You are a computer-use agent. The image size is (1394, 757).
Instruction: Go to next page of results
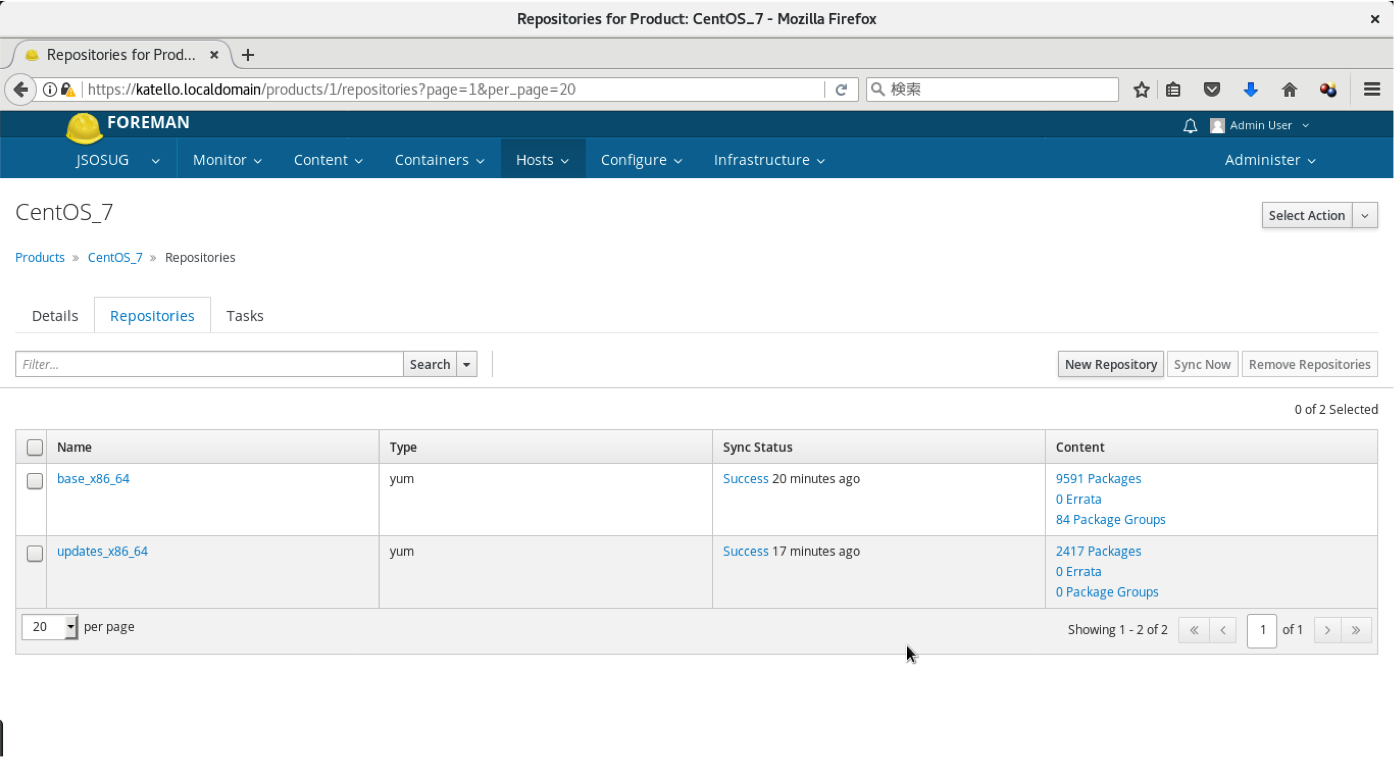click(1327, 630)
